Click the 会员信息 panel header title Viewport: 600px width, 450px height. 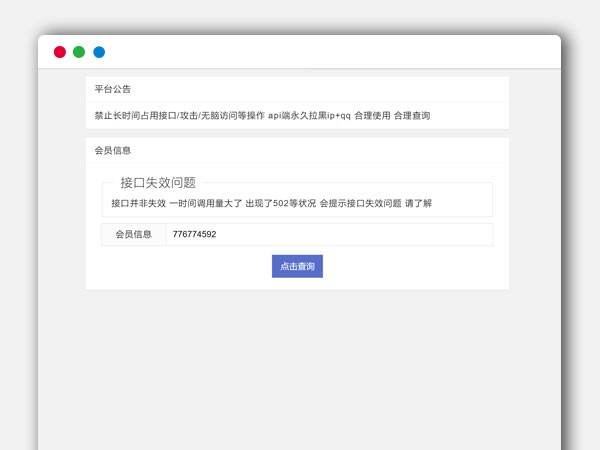[x=113, y=151]
